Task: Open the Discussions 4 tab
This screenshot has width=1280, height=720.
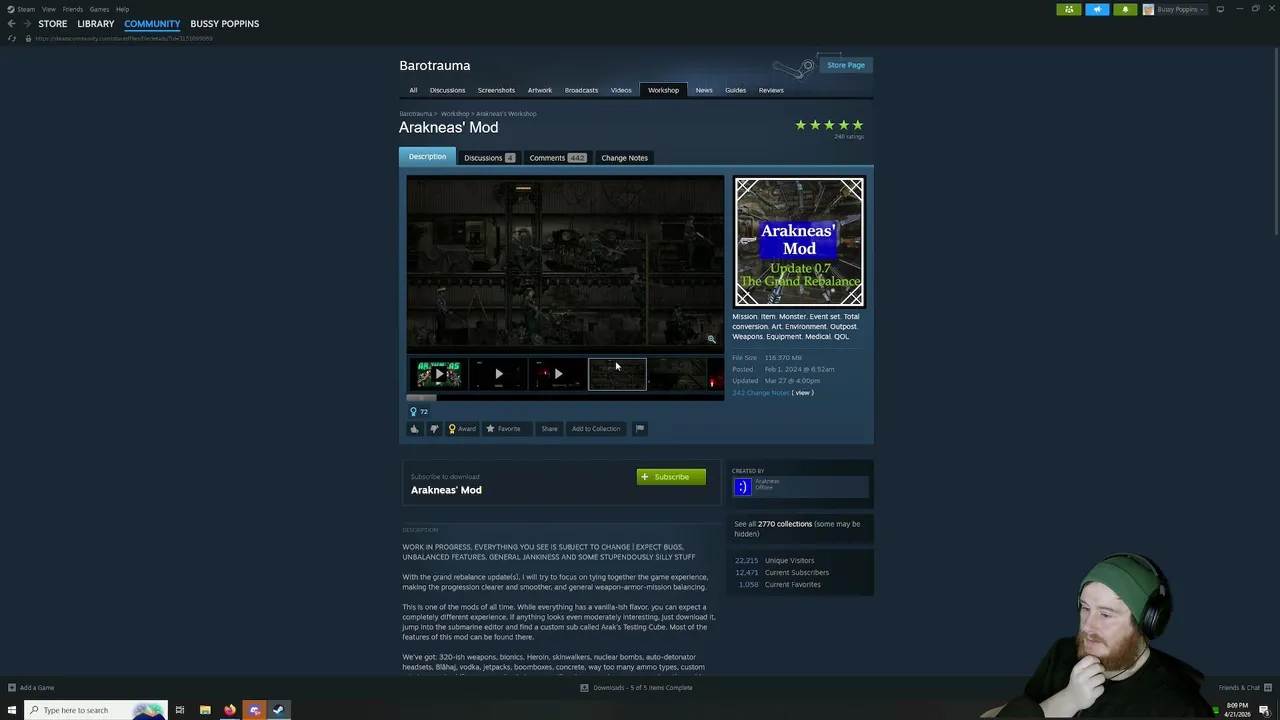Action: (489, 158)
